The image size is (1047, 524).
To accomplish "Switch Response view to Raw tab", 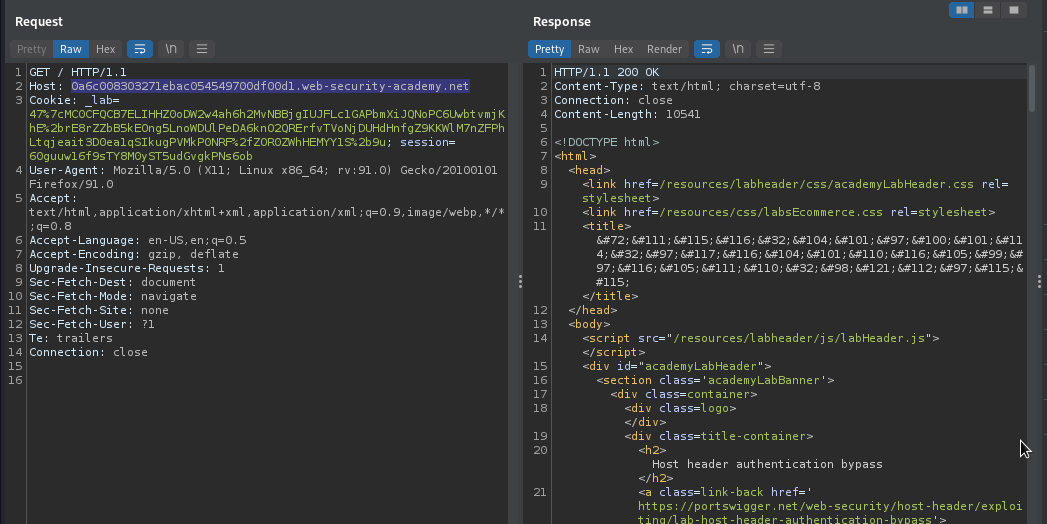I will click(x=588, y=49).
